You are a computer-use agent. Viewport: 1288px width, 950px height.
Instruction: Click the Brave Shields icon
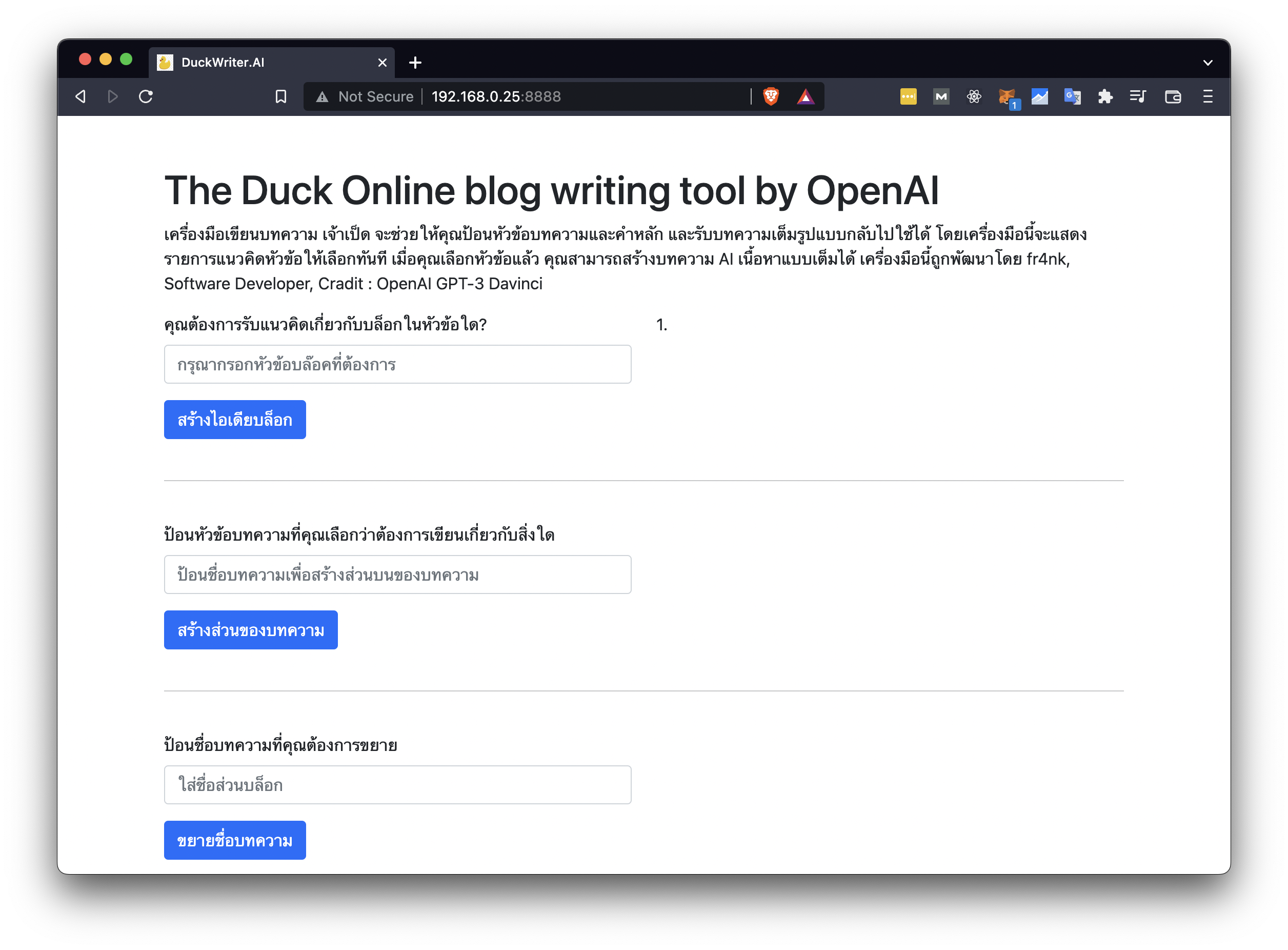point(770,96)
